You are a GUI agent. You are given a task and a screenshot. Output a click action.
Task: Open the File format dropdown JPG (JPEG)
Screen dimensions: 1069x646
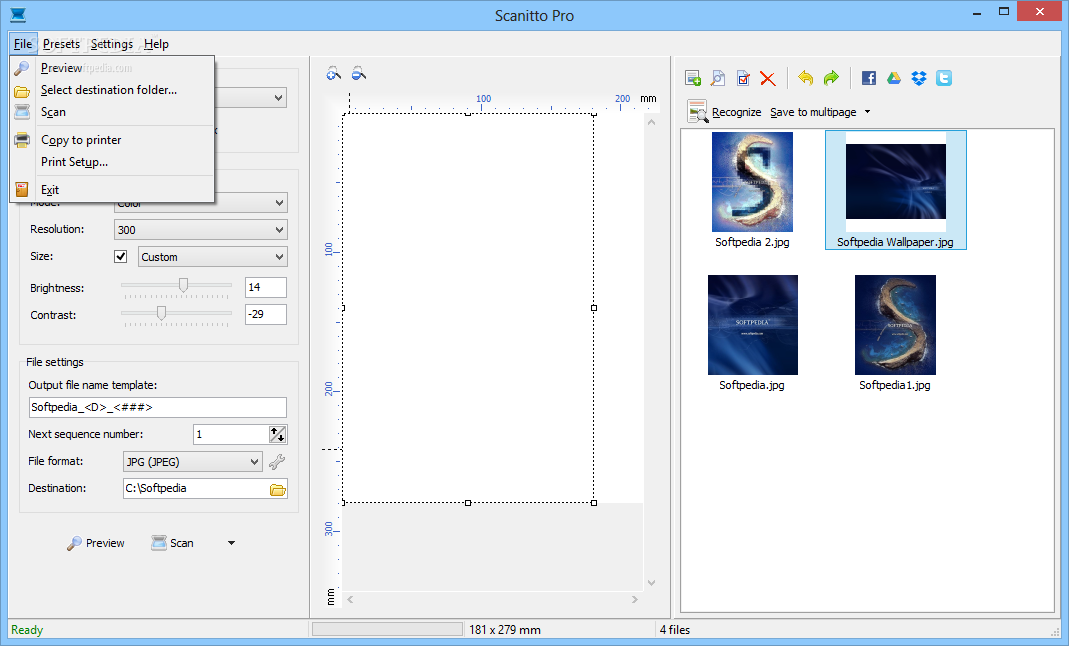[192, 461]
